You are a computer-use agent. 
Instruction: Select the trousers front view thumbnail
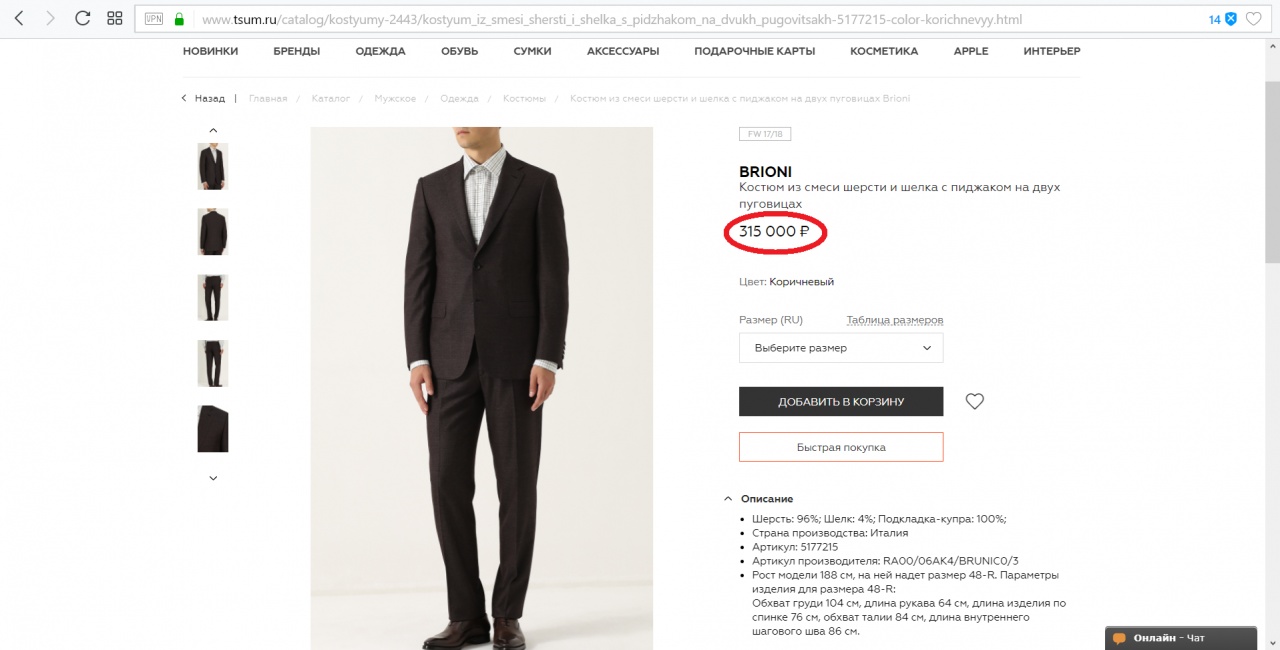(x=212, y=298)
